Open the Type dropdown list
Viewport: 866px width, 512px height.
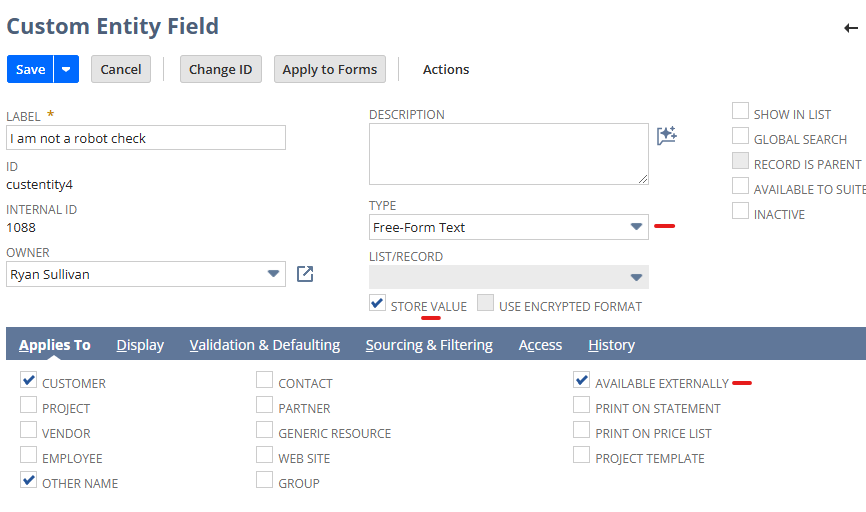tap(636, 227)
